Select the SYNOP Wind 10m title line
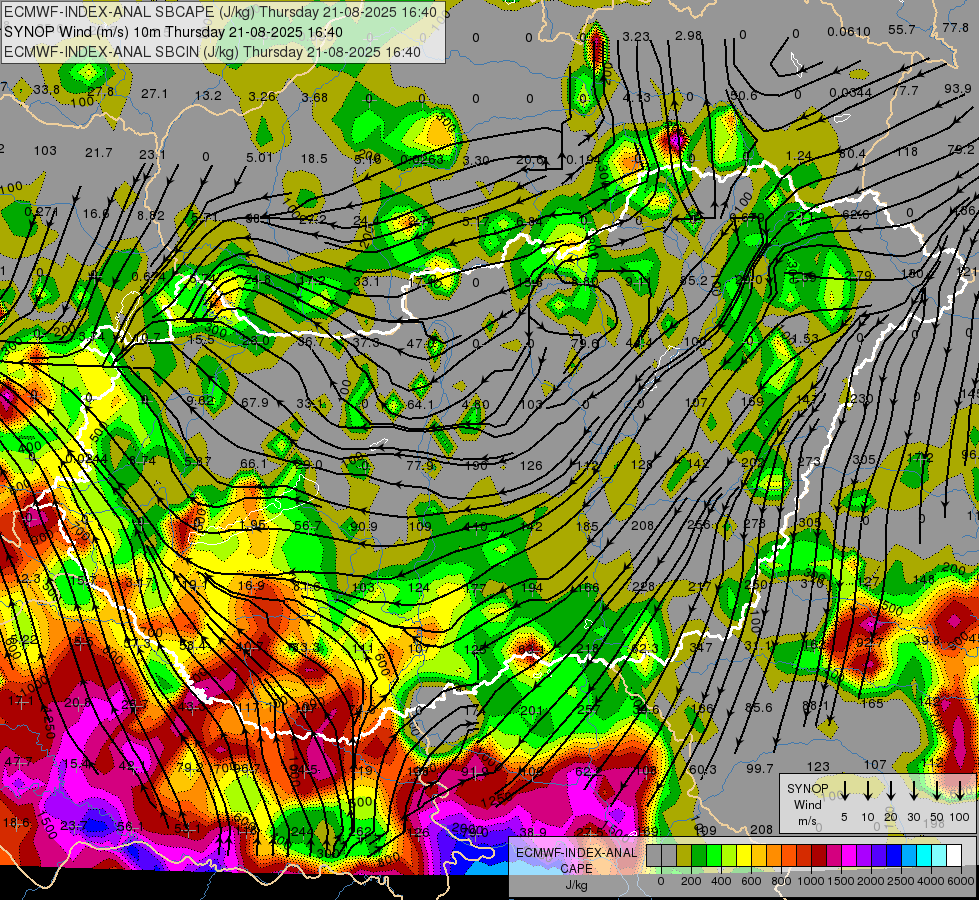 pos(174,32)
